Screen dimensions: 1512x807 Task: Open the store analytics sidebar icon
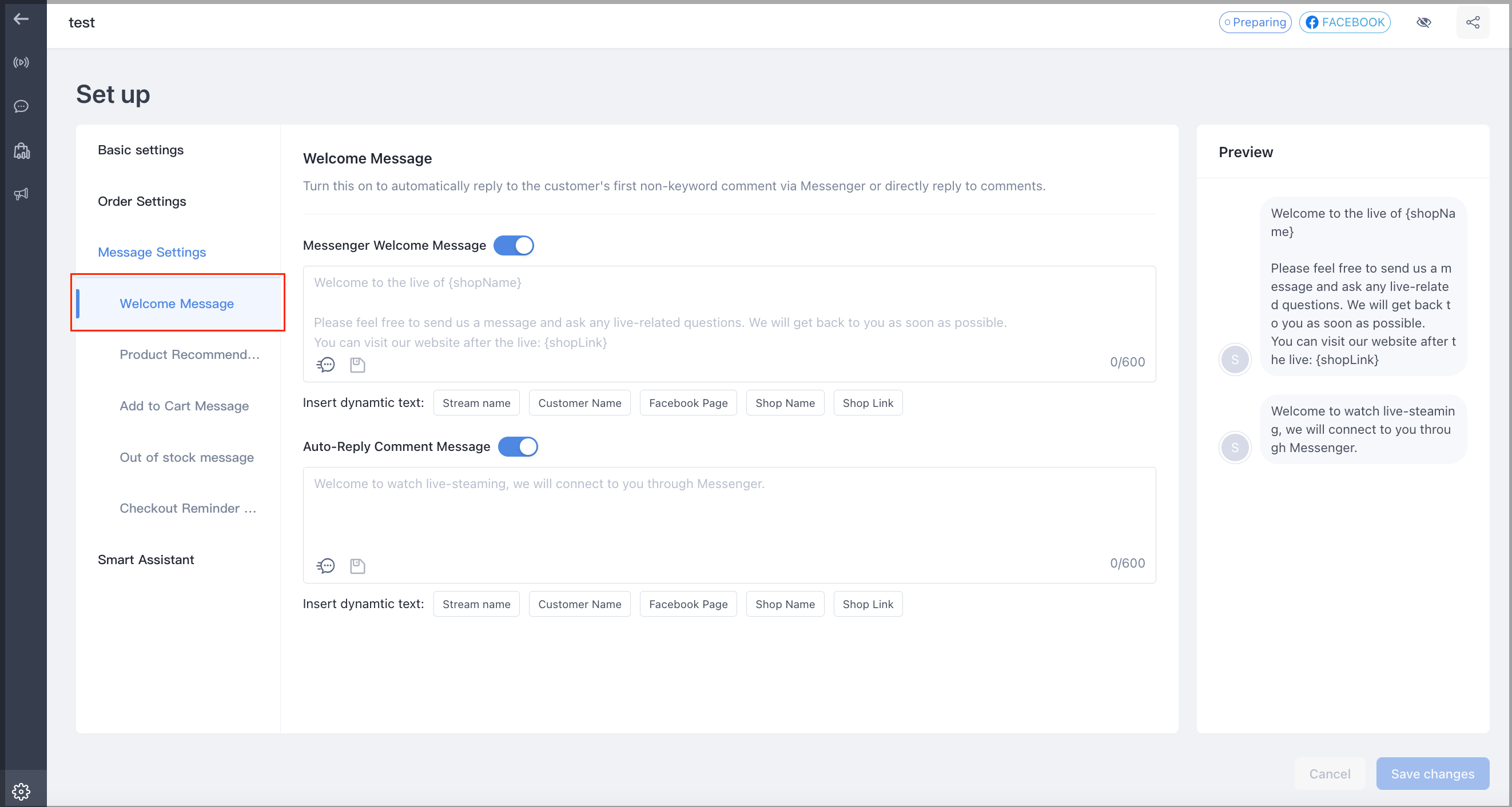click(21, 151)
